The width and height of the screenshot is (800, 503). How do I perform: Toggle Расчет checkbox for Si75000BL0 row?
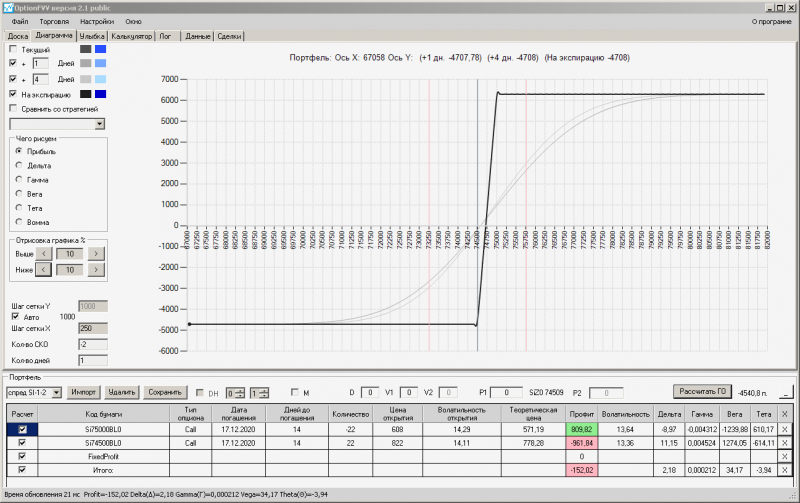22,430
